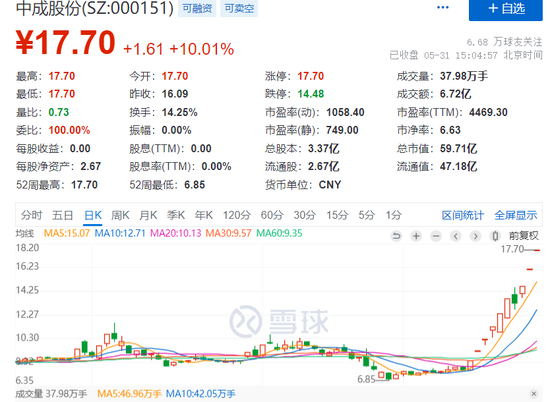Viewport: 550px width, 402px height.
Task: Select the 可卖空 tag
Action: click(x=239, y=8)
